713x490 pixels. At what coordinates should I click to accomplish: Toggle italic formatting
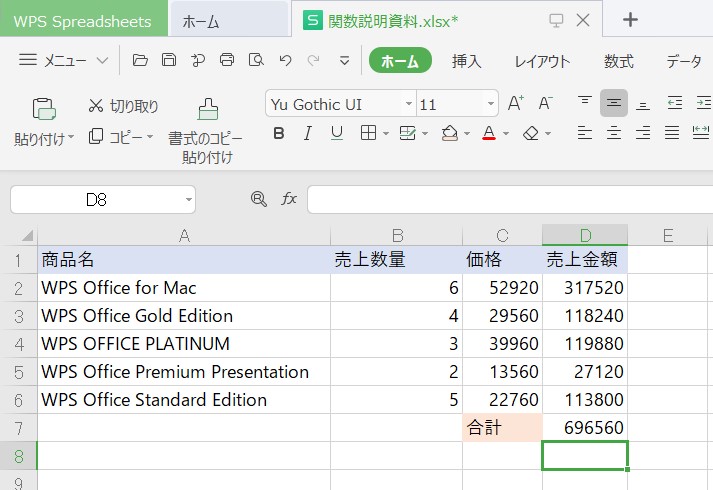point(307,133)
